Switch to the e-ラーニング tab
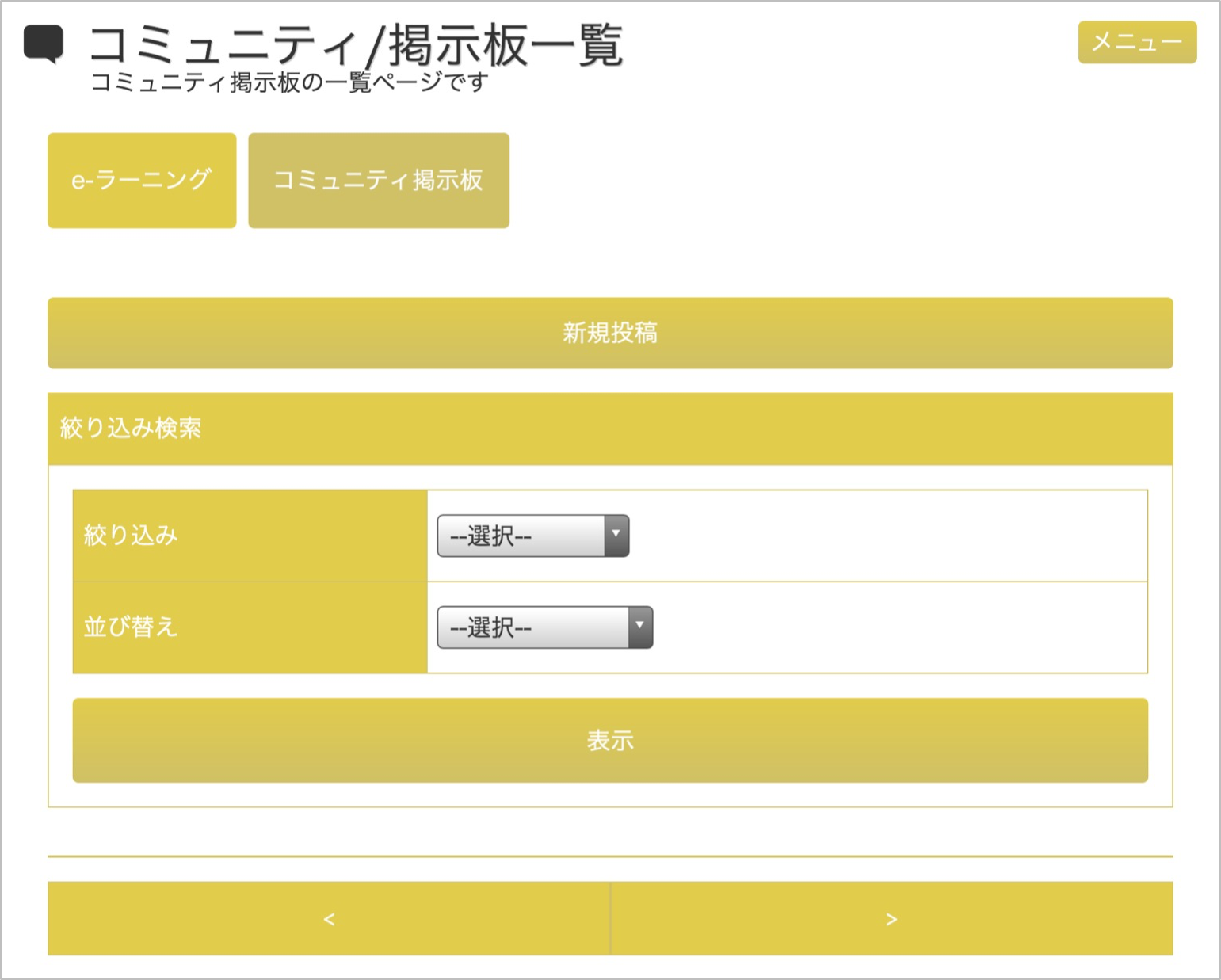Image resolution: width=1221 pixels, height=980 pixels. pyautogui.click(x=142, y=181)
